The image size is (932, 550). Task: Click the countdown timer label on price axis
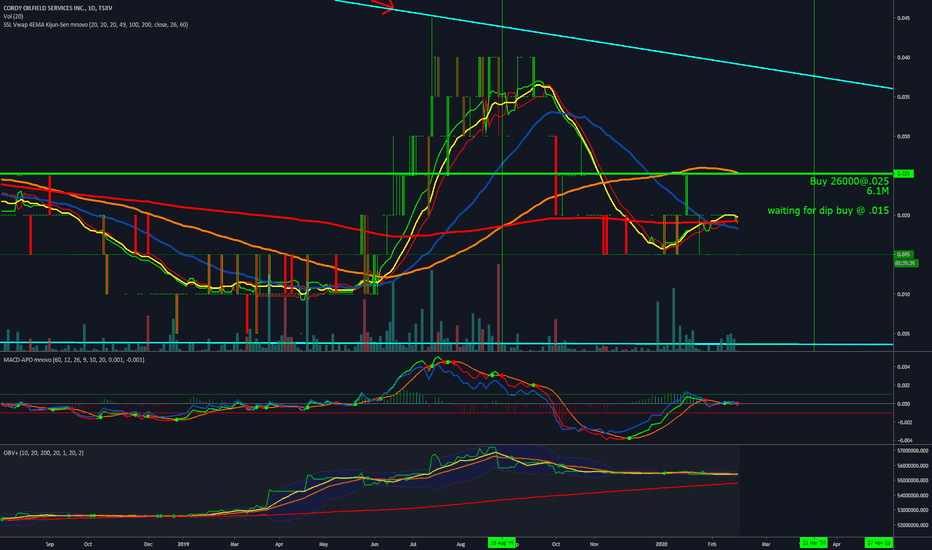pyautogui.click(x=905, y=263)
